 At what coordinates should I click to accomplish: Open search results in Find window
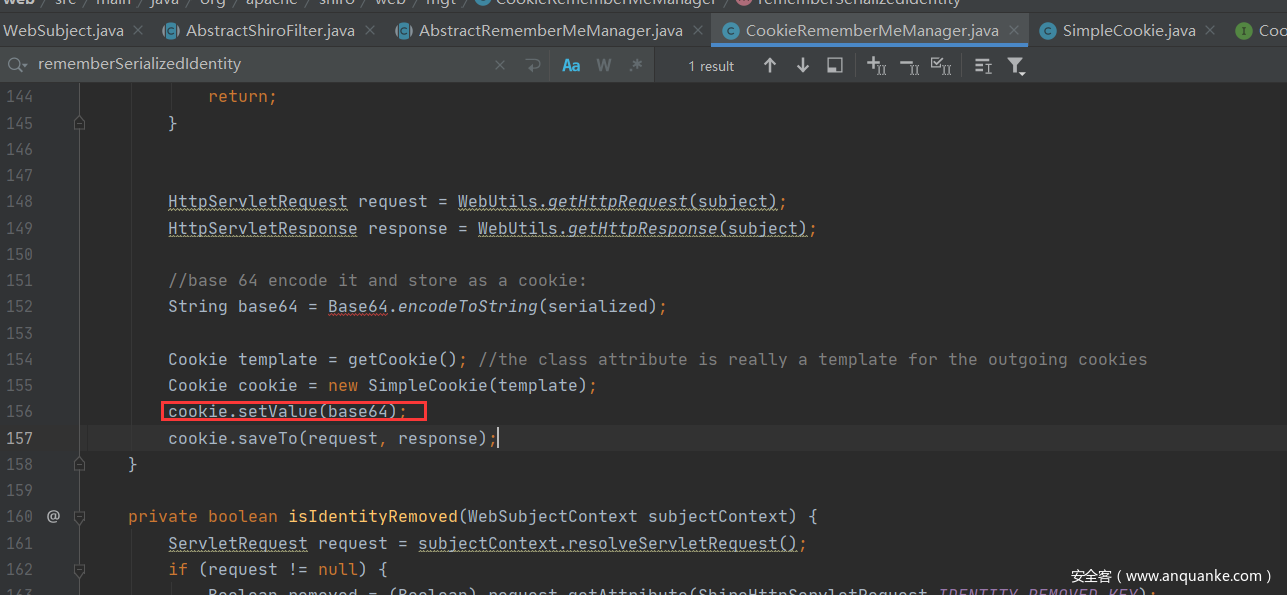tap(835, 66)
